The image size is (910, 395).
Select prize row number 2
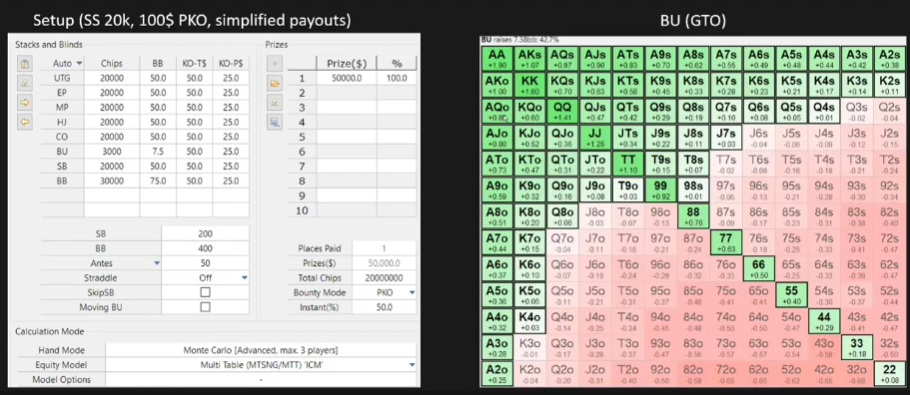point(302,93)
